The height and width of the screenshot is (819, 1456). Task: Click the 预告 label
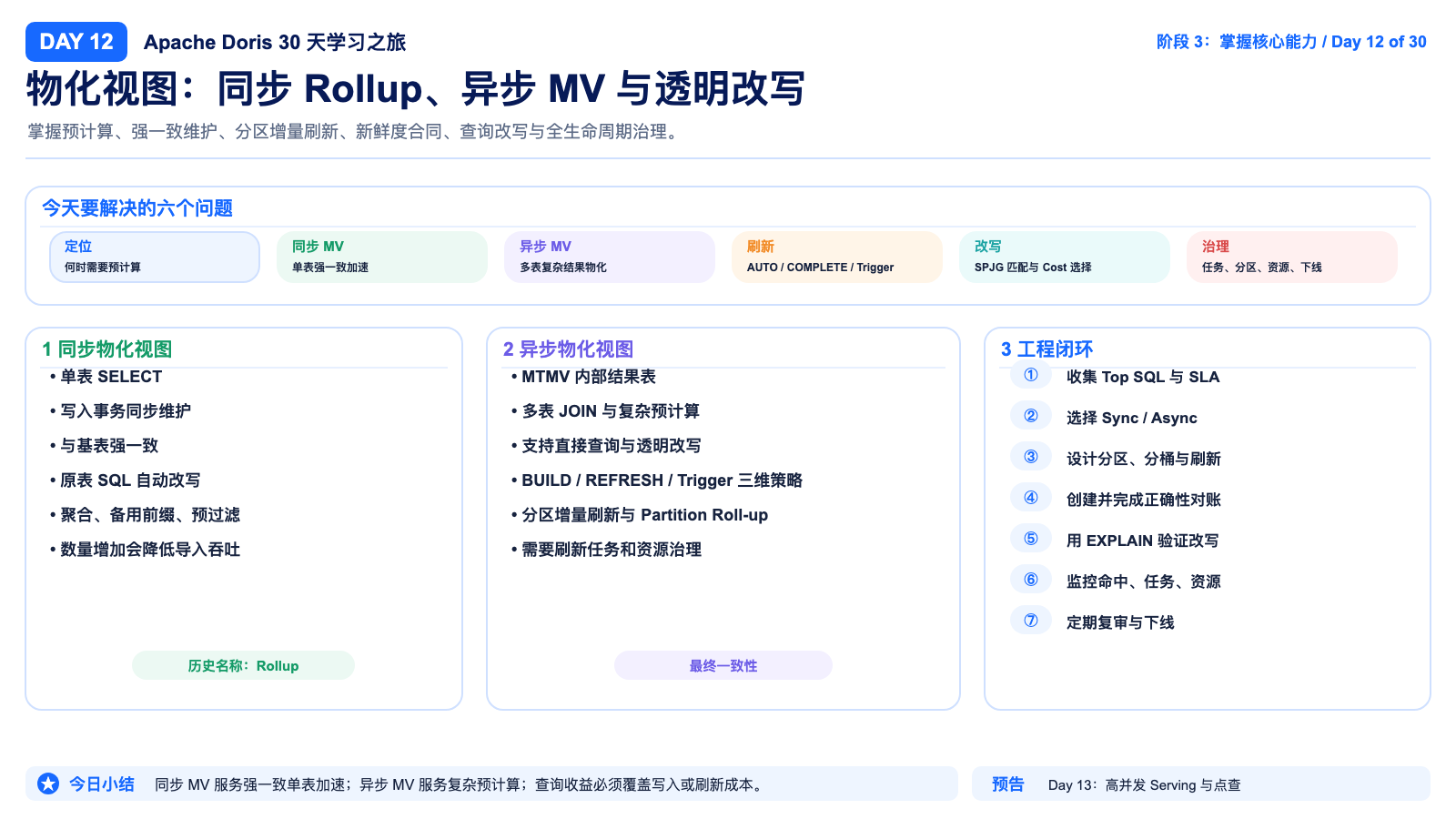(1008, 784)
